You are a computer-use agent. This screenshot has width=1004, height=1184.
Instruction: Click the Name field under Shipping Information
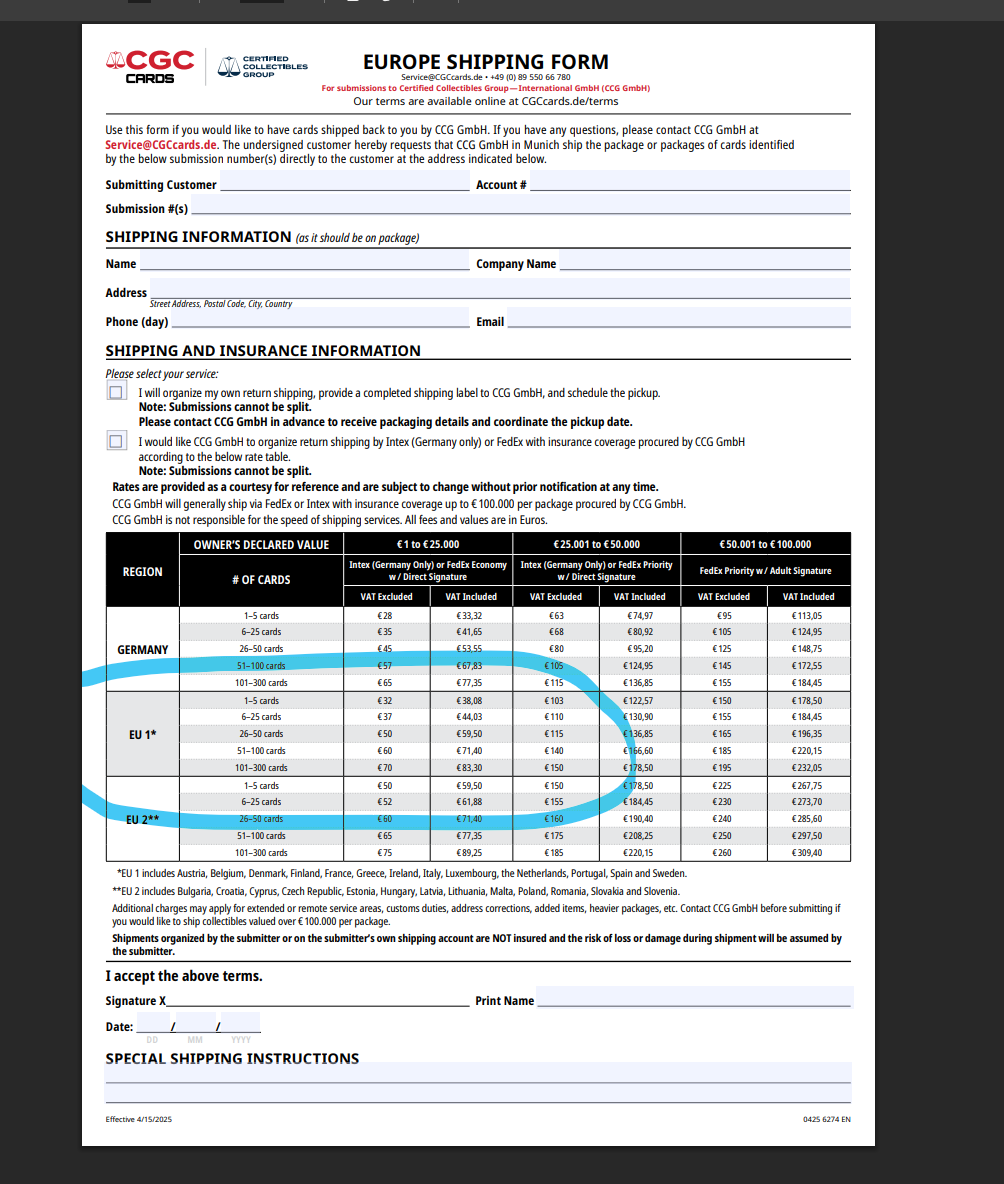304,260
